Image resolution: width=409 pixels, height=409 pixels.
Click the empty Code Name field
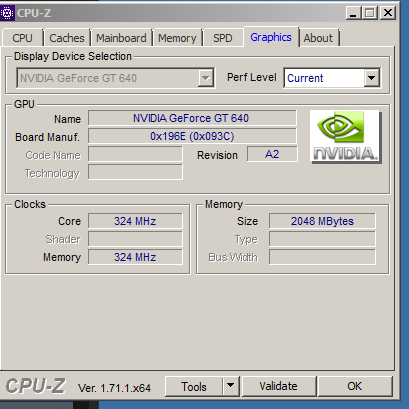[135, 154]
